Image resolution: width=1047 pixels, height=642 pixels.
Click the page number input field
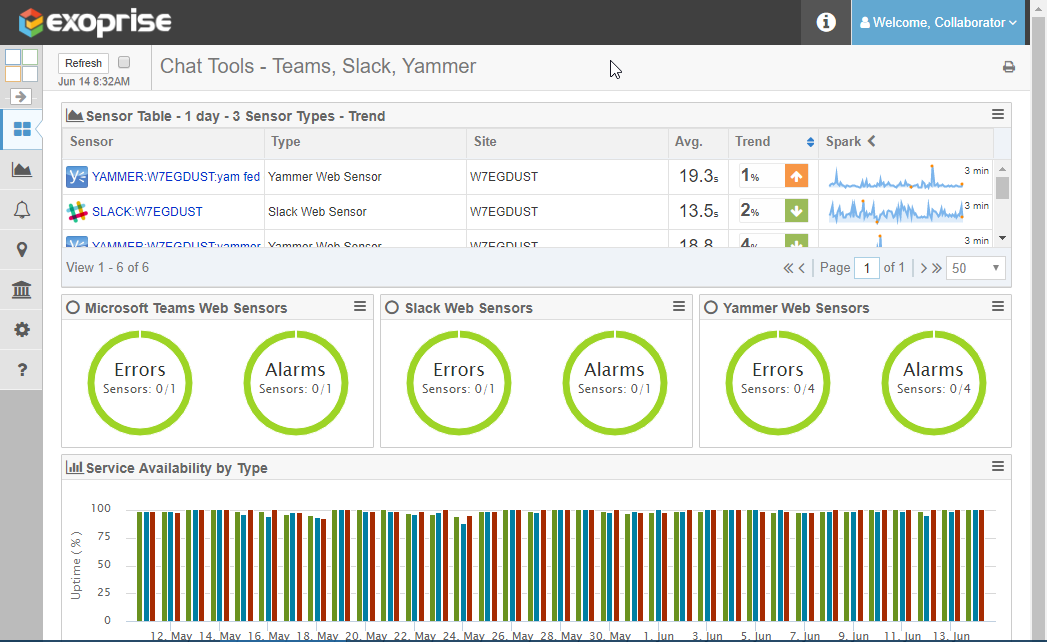[x=867, y=268]
